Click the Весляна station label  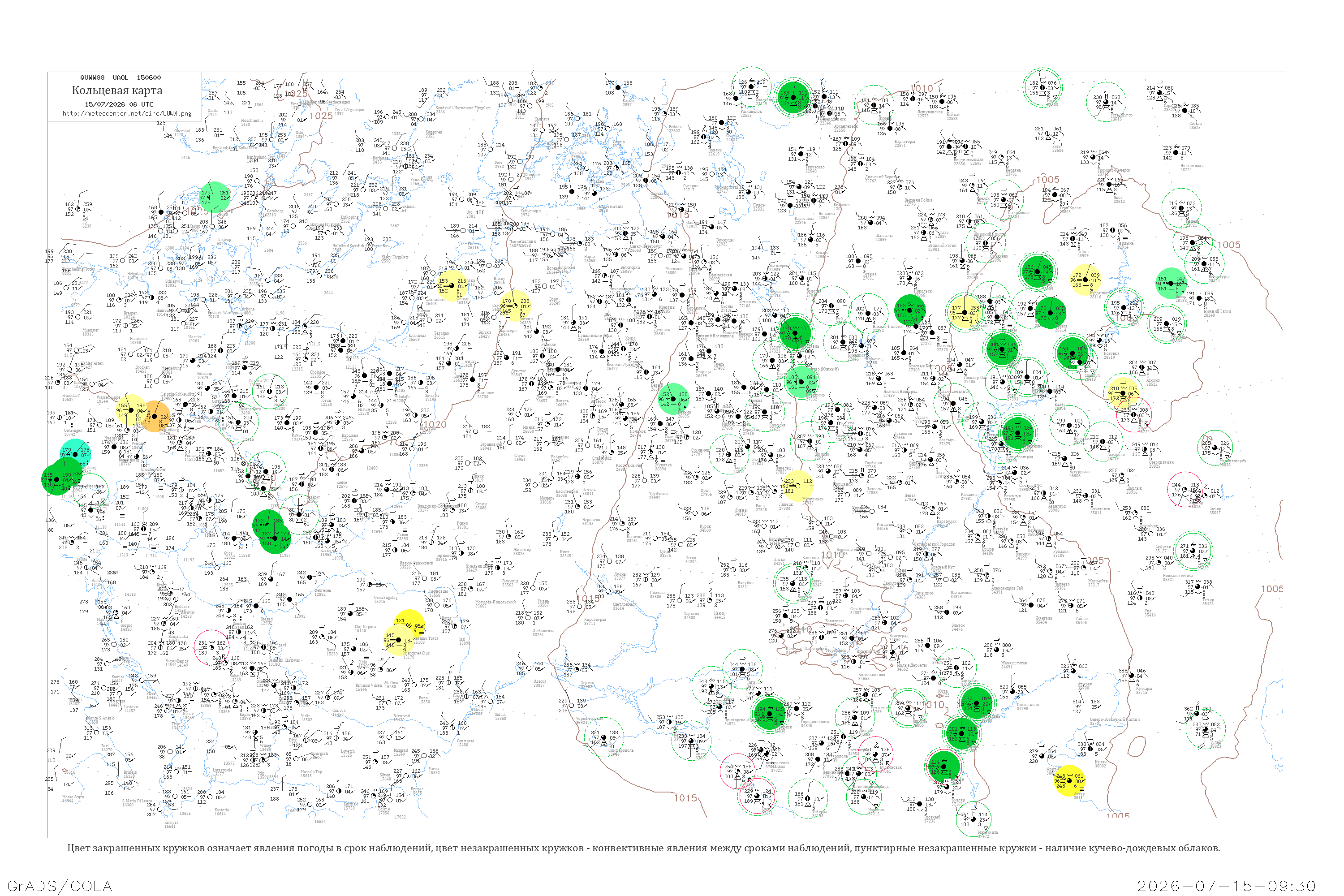click(x=1013, y=170)
